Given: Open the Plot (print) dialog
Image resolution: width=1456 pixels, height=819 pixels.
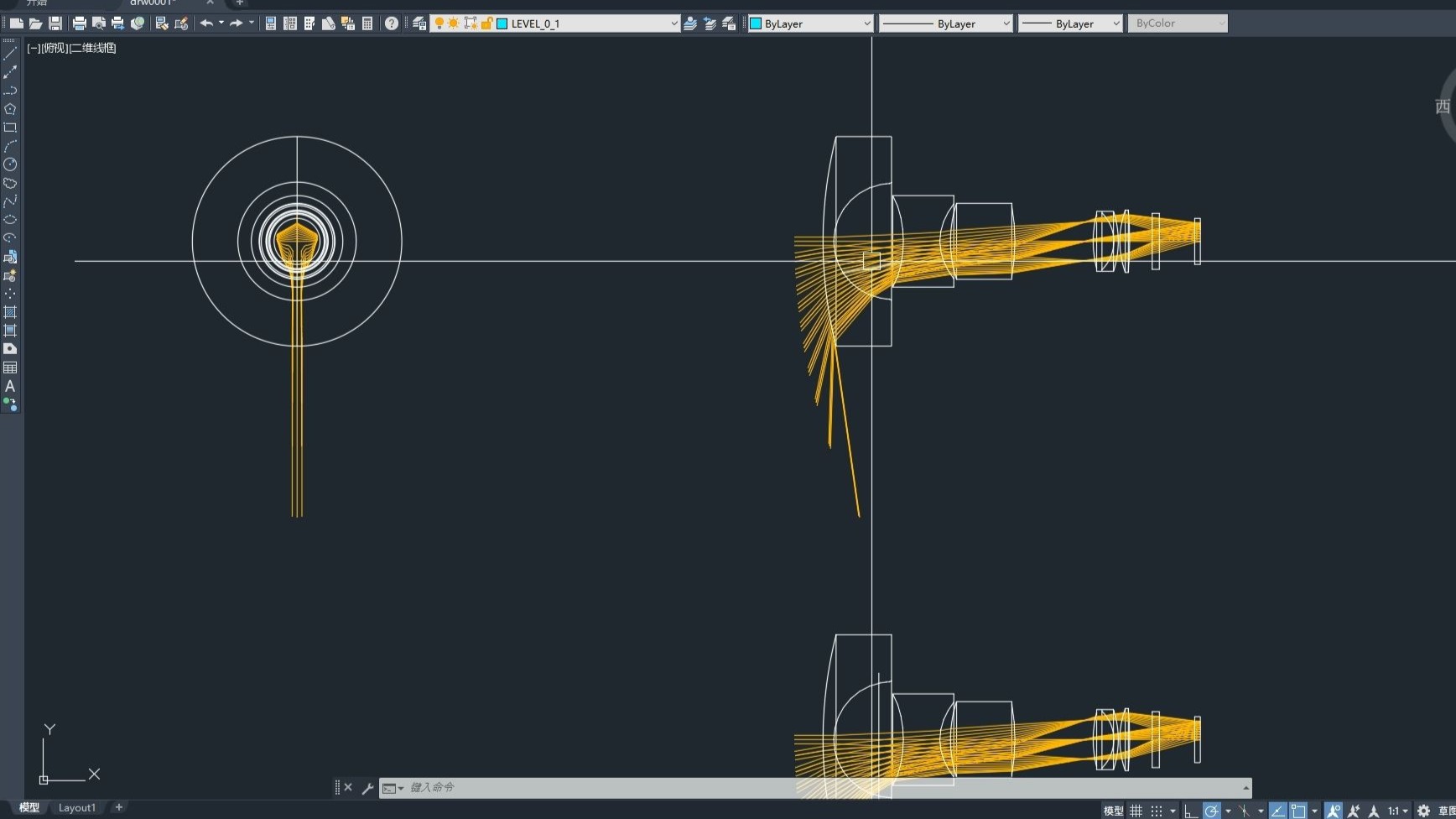Looking at the screenshot, I should coord(79,23).
